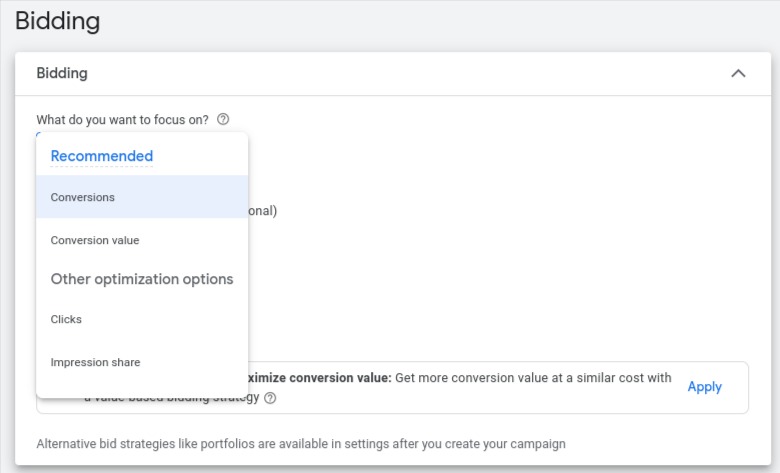This screenshot has height=473, width=780.
Task: Select Conversions from the dropdown
Action: (142, 197)
